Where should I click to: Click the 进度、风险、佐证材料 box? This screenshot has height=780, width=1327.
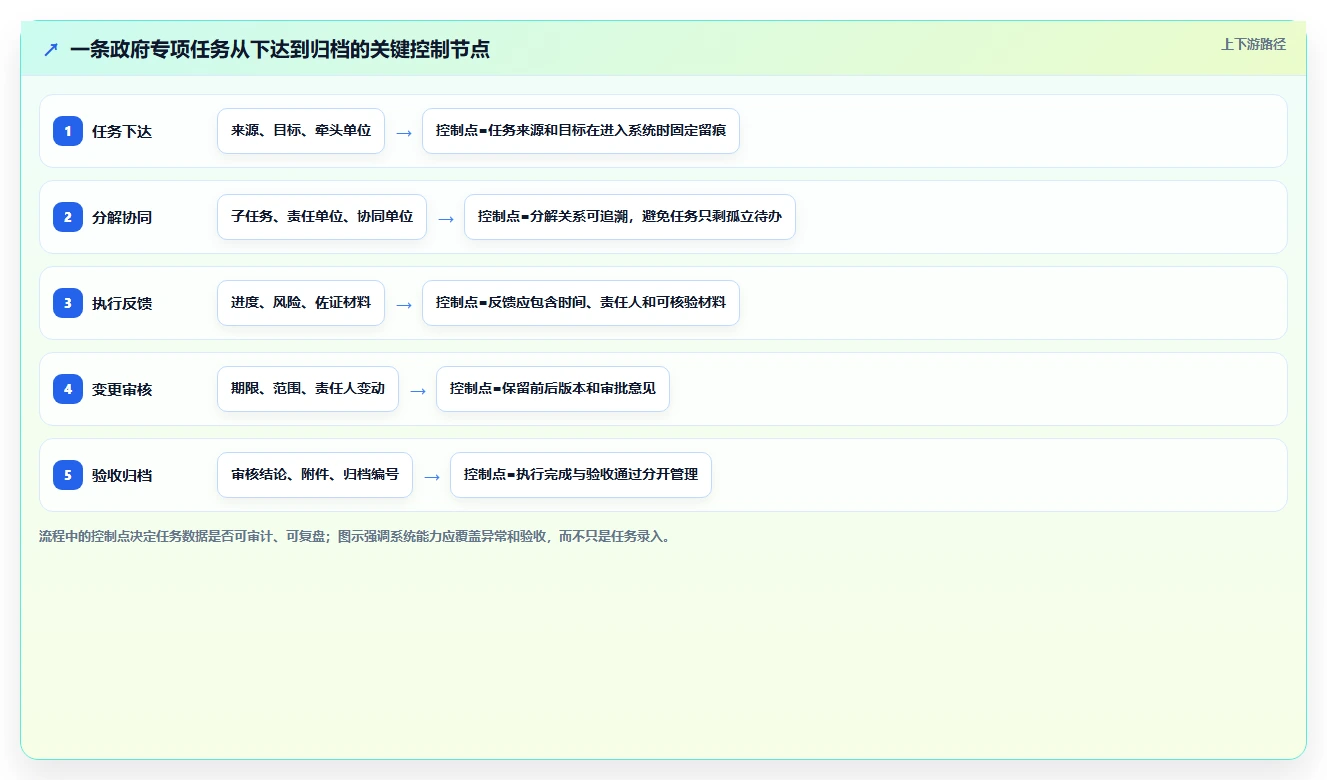[x=301, y=303]
